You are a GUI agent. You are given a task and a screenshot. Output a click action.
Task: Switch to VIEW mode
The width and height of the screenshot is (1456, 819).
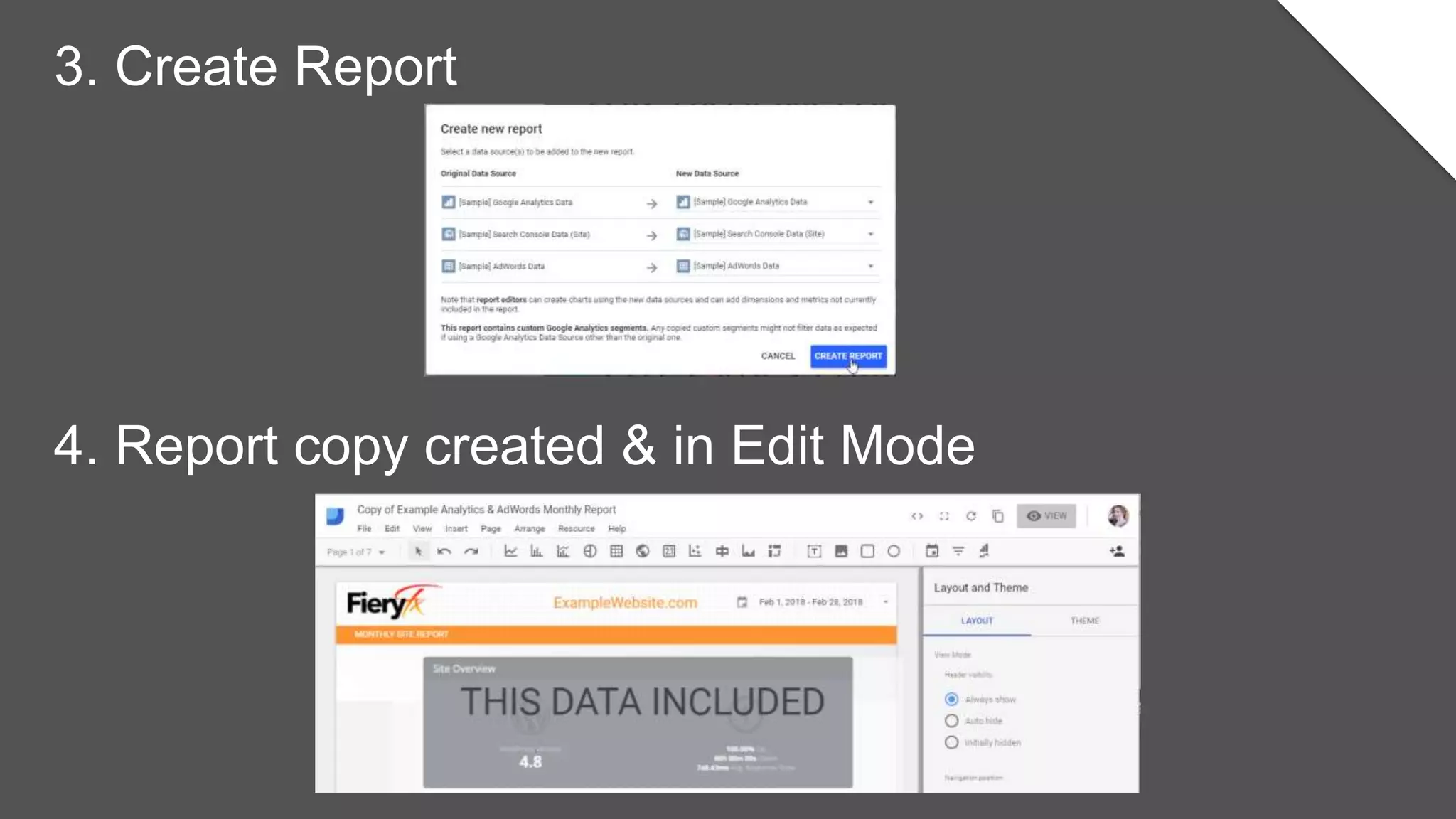[x=1046, y=516]
